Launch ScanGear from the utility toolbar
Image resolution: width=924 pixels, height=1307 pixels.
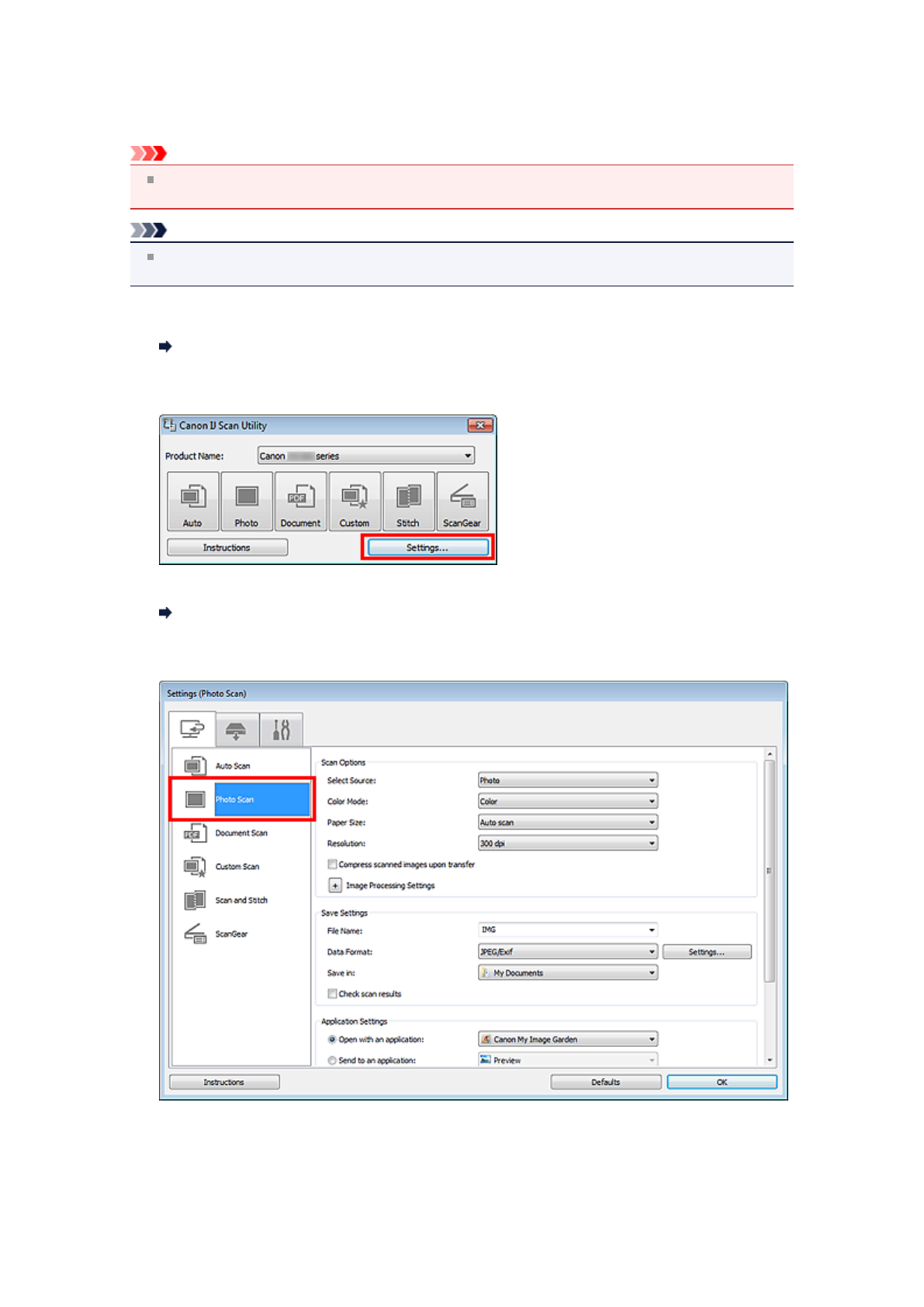[x=462, y=501]
